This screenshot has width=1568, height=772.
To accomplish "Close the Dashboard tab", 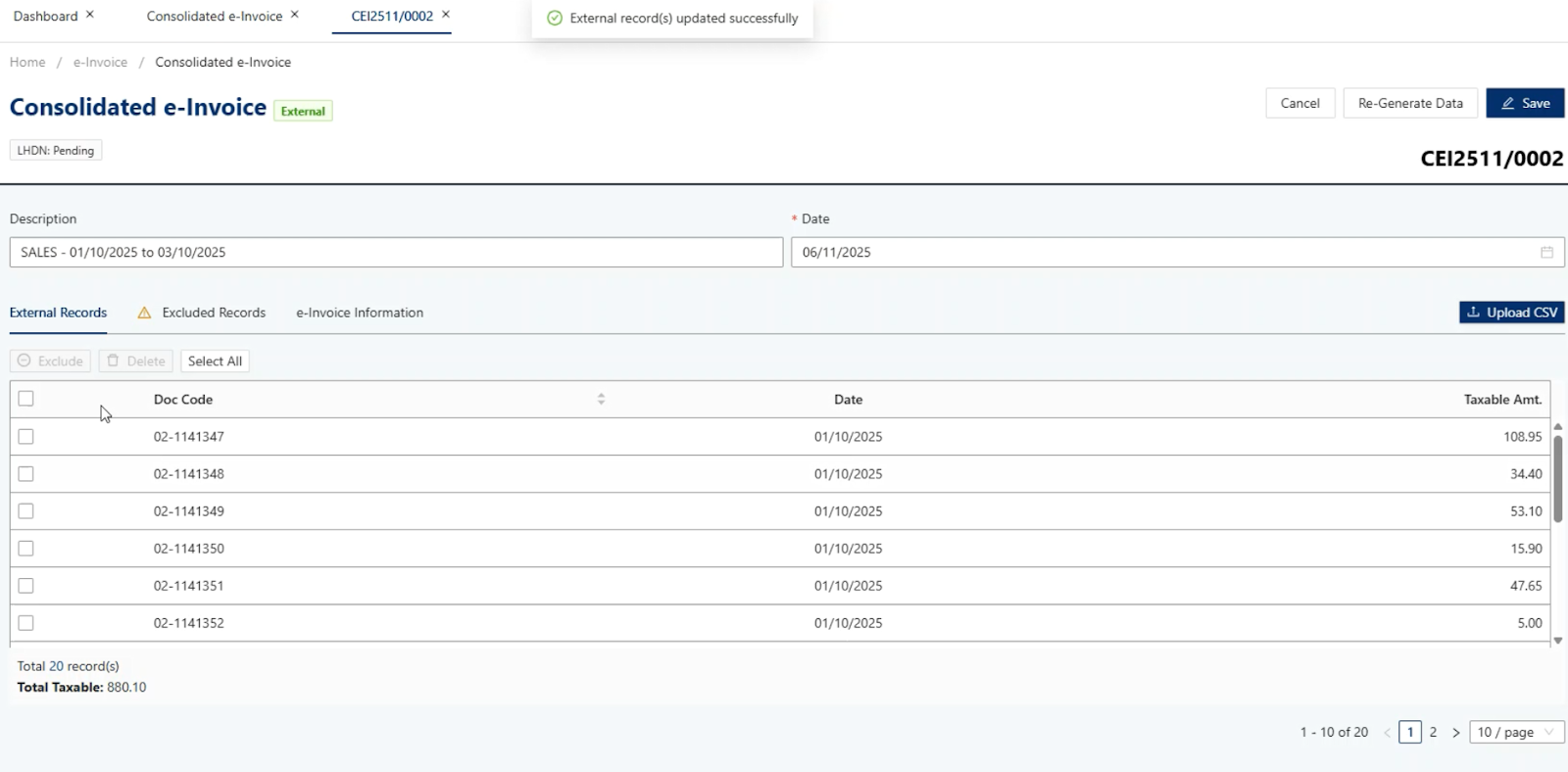I will coord(90,15).
